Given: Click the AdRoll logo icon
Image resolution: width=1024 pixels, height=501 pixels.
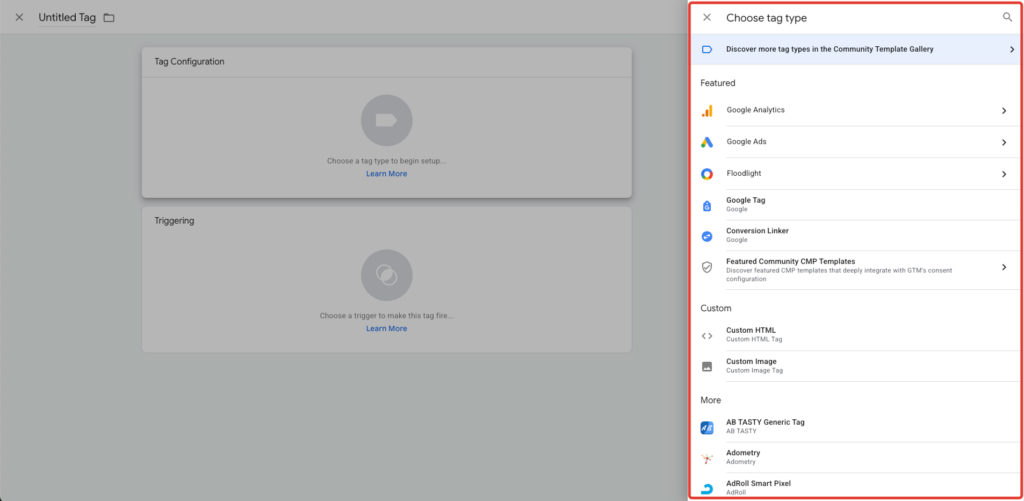Looking at the screenshot, I should (x=707, y=489).
